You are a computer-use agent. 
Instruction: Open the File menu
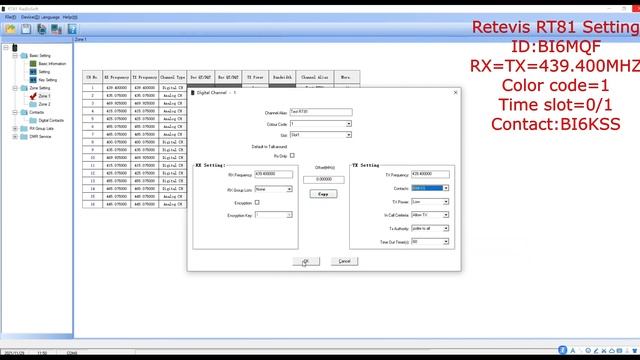coord(11,17)
